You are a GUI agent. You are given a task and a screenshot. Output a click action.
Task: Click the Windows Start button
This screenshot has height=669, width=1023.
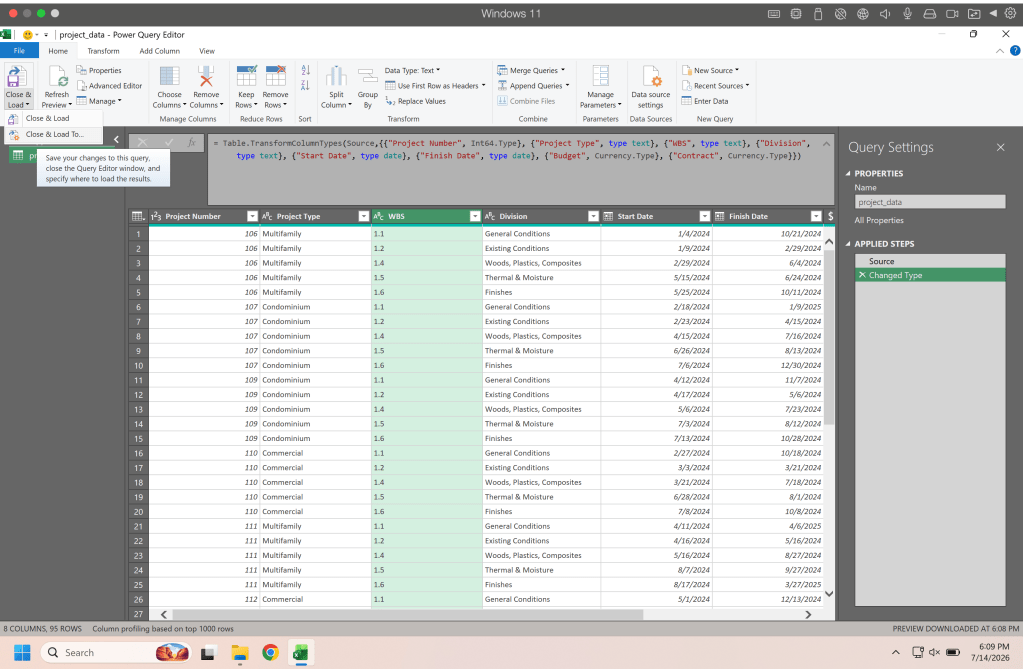pyautogui.click(x=22, y=652)
